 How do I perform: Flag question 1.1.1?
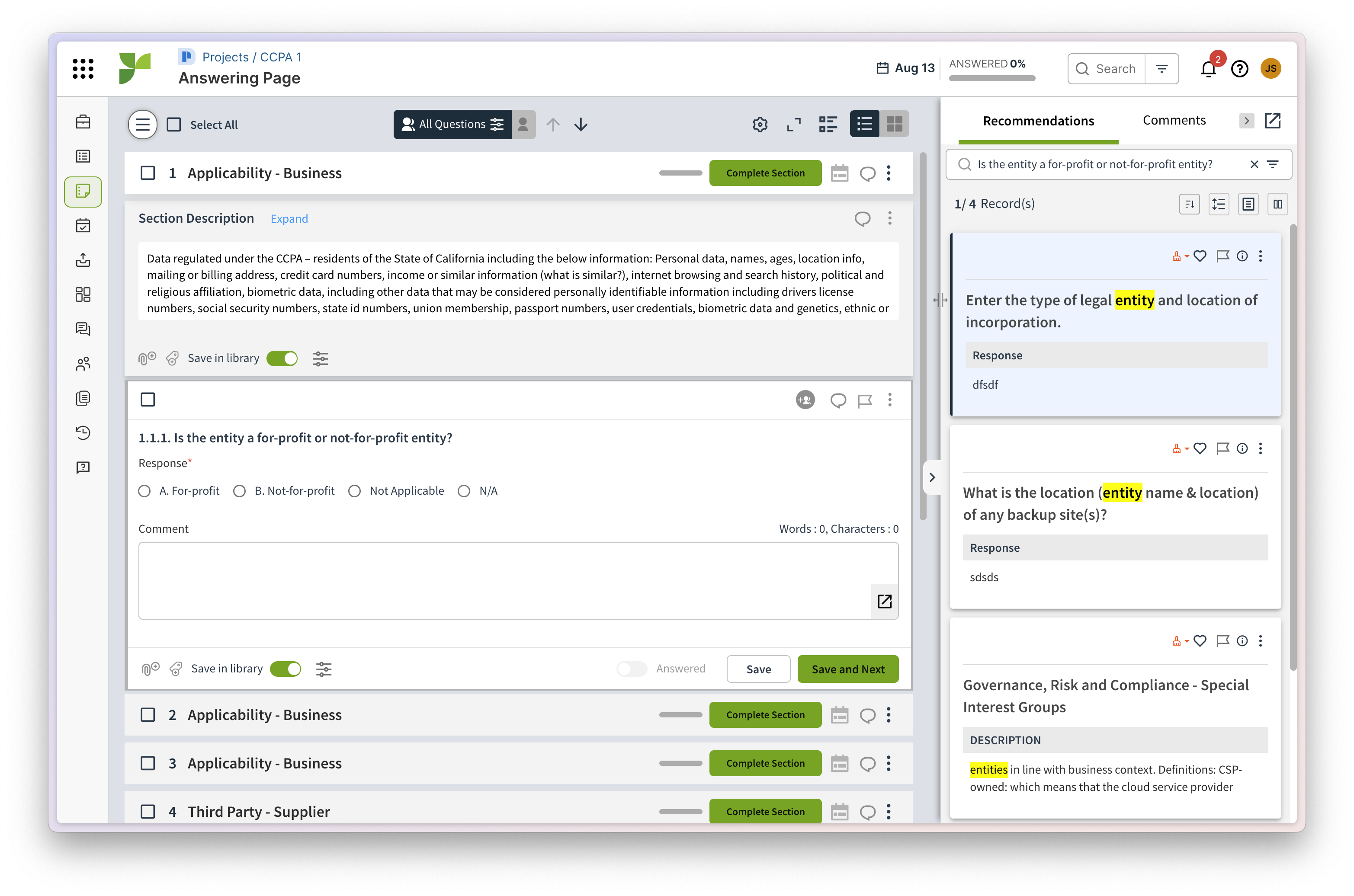click(865, 400)
